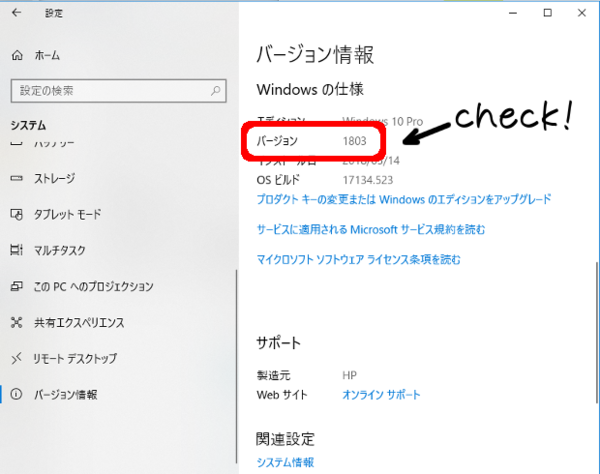Screen dimensions: 600x474
Task: Select the projection to this PC icon
Action: coord(16,286)
